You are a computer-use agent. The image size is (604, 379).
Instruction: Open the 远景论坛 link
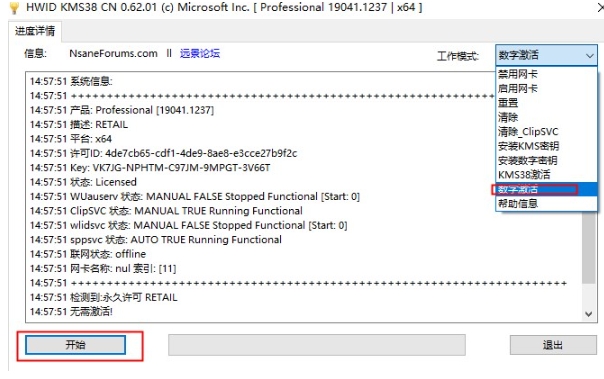pos(200,54)
